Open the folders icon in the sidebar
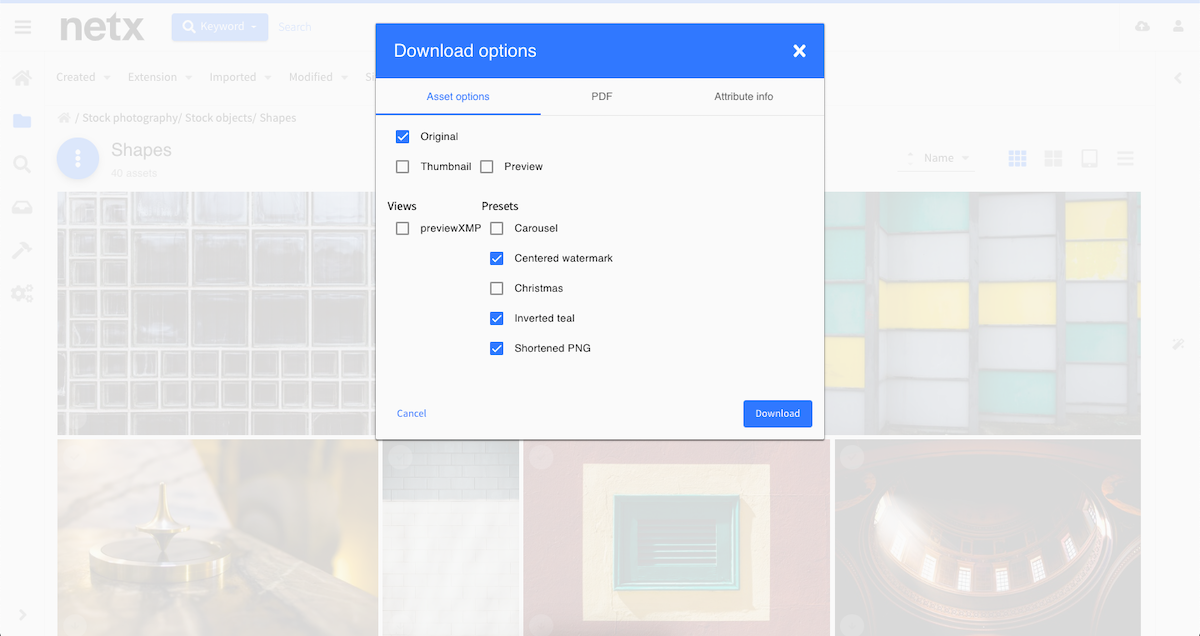The height and width of the screenshot is (636, 1200). click(x=22, y=121)
